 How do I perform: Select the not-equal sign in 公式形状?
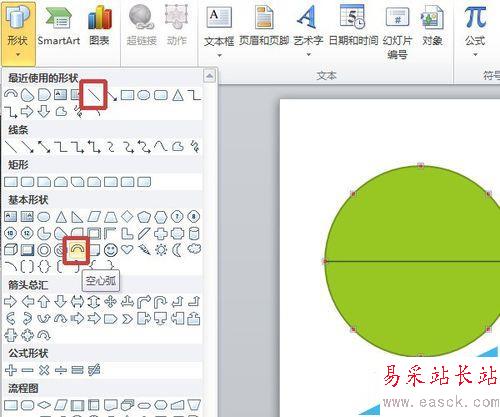coord(94,370)
